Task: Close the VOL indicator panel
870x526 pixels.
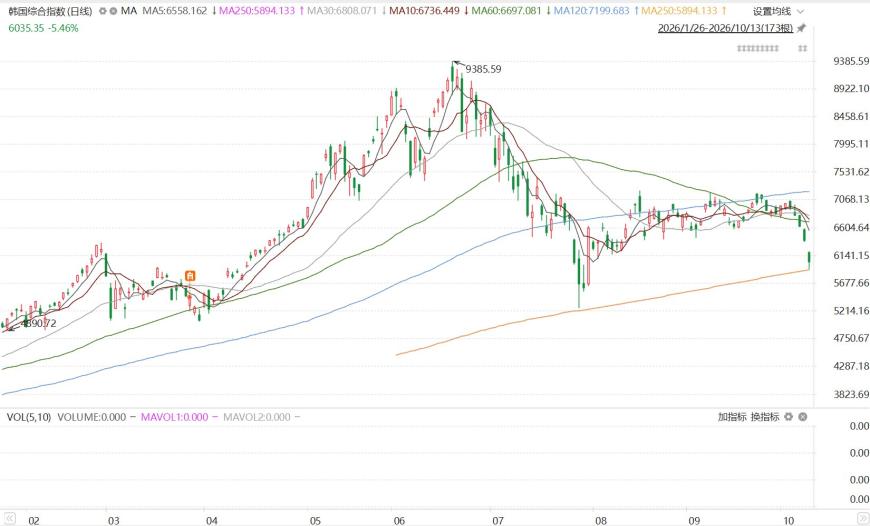Action: (x=802, y=417)
